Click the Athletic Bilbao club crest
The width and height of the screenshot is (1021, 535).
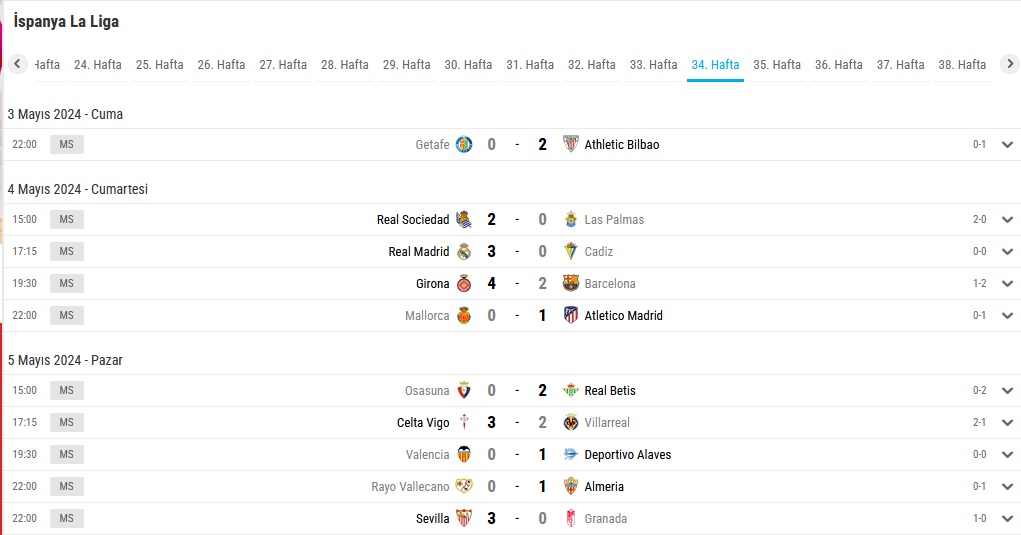[x=570, y=144]
